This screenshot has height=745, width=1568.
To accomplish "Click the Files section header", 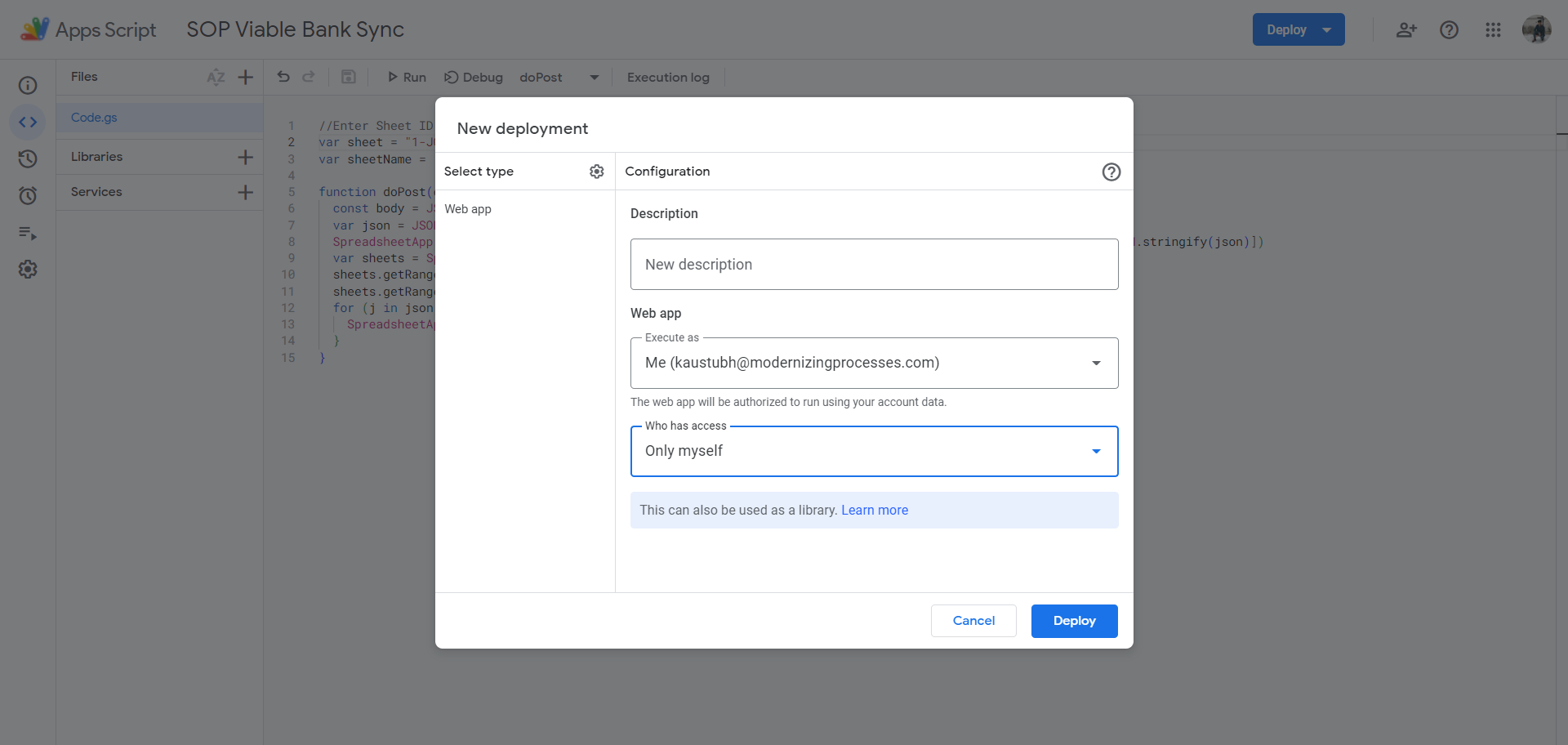I will [x=84, y=77].
